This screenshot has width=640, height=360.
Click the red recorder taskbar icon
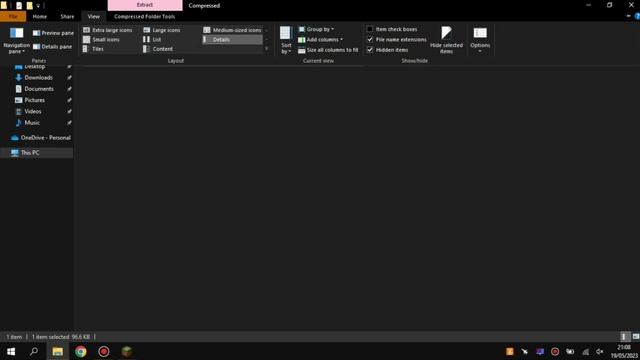pyautogui.click(x=104, y=351)
